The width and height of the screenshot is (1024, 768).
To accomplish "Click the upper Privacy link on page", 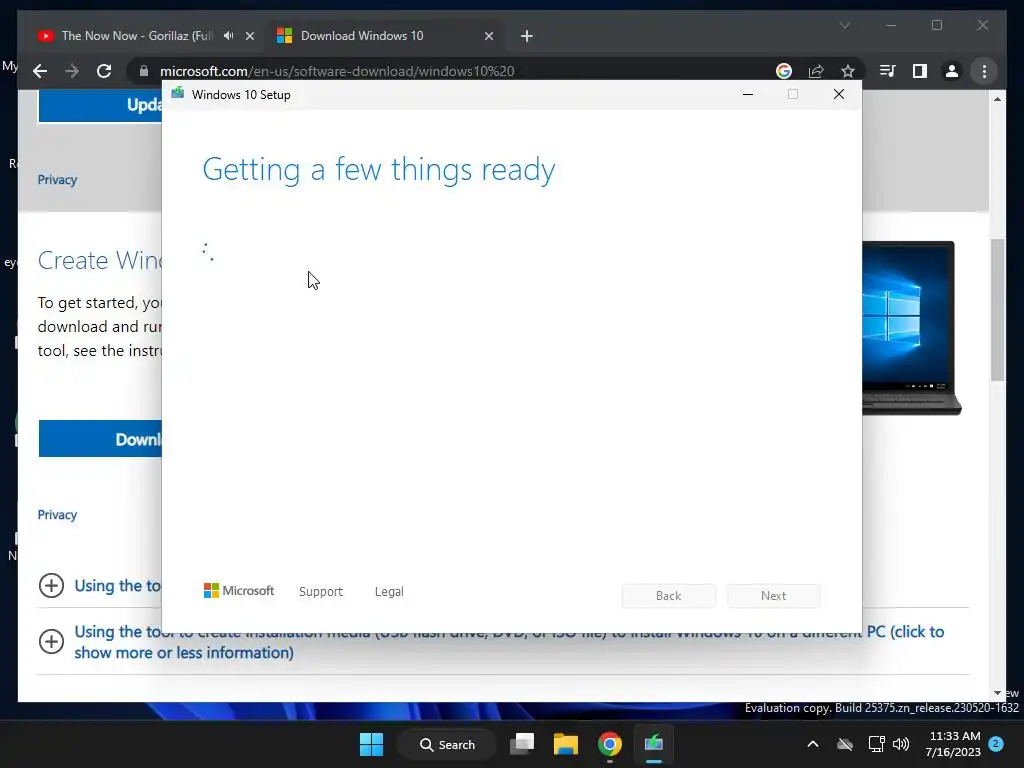I will pyautogui.click(x=57, y=180).
